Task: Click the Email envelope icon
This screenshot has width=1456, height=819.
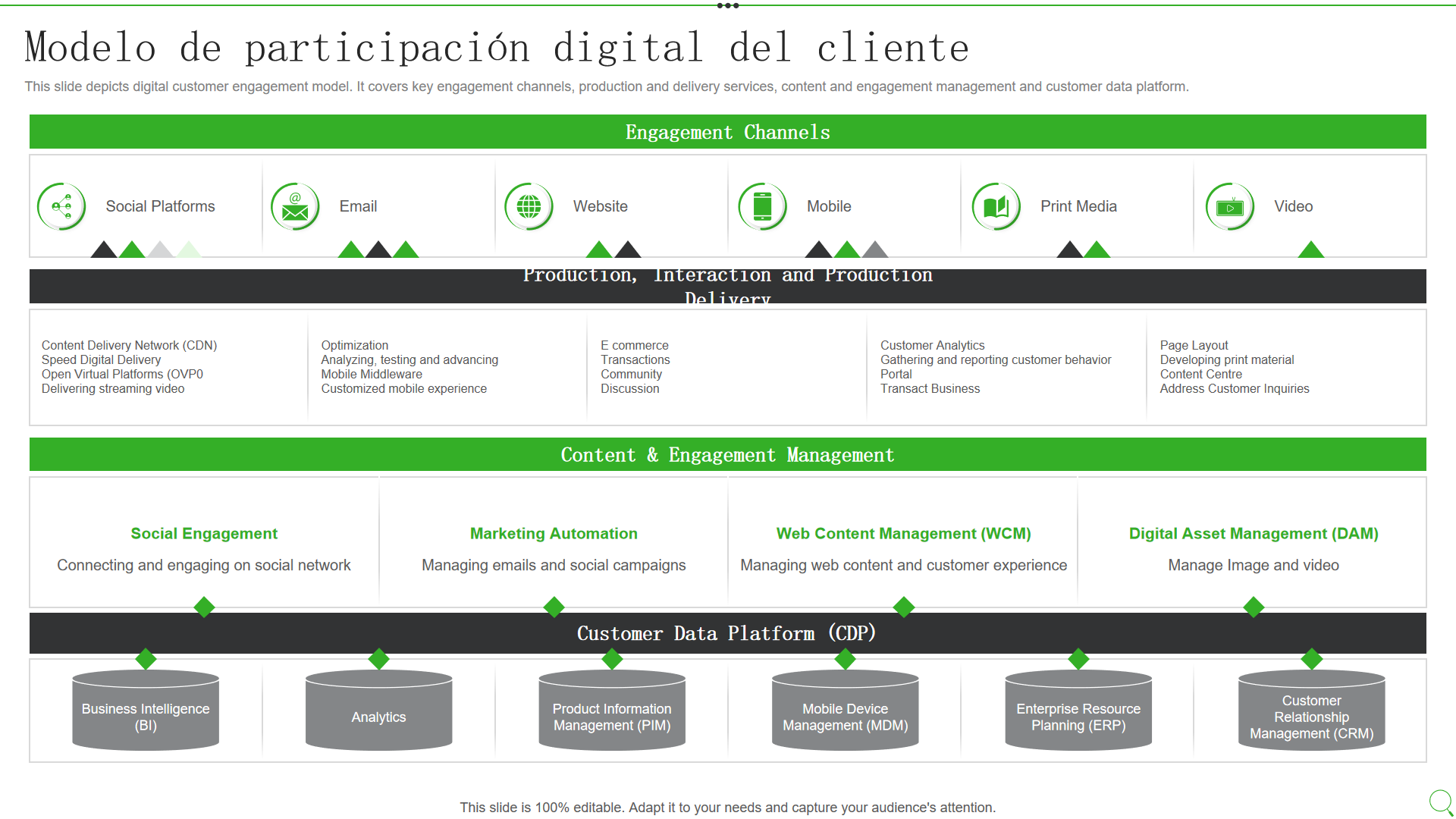Action: coord(296,206)
